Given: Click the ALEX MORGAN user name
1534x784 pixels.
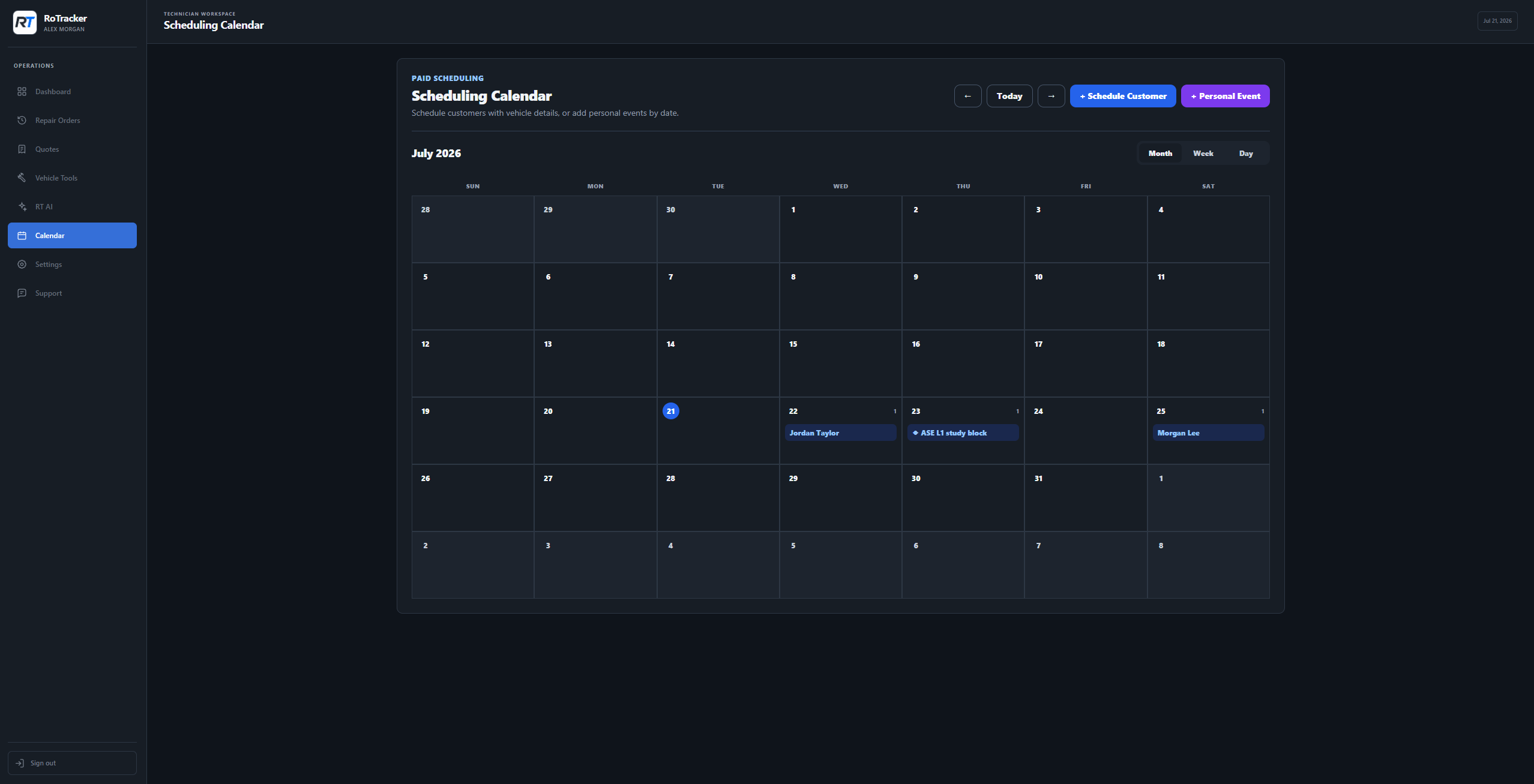Looking at the screenshot, I should click(64, 29).
